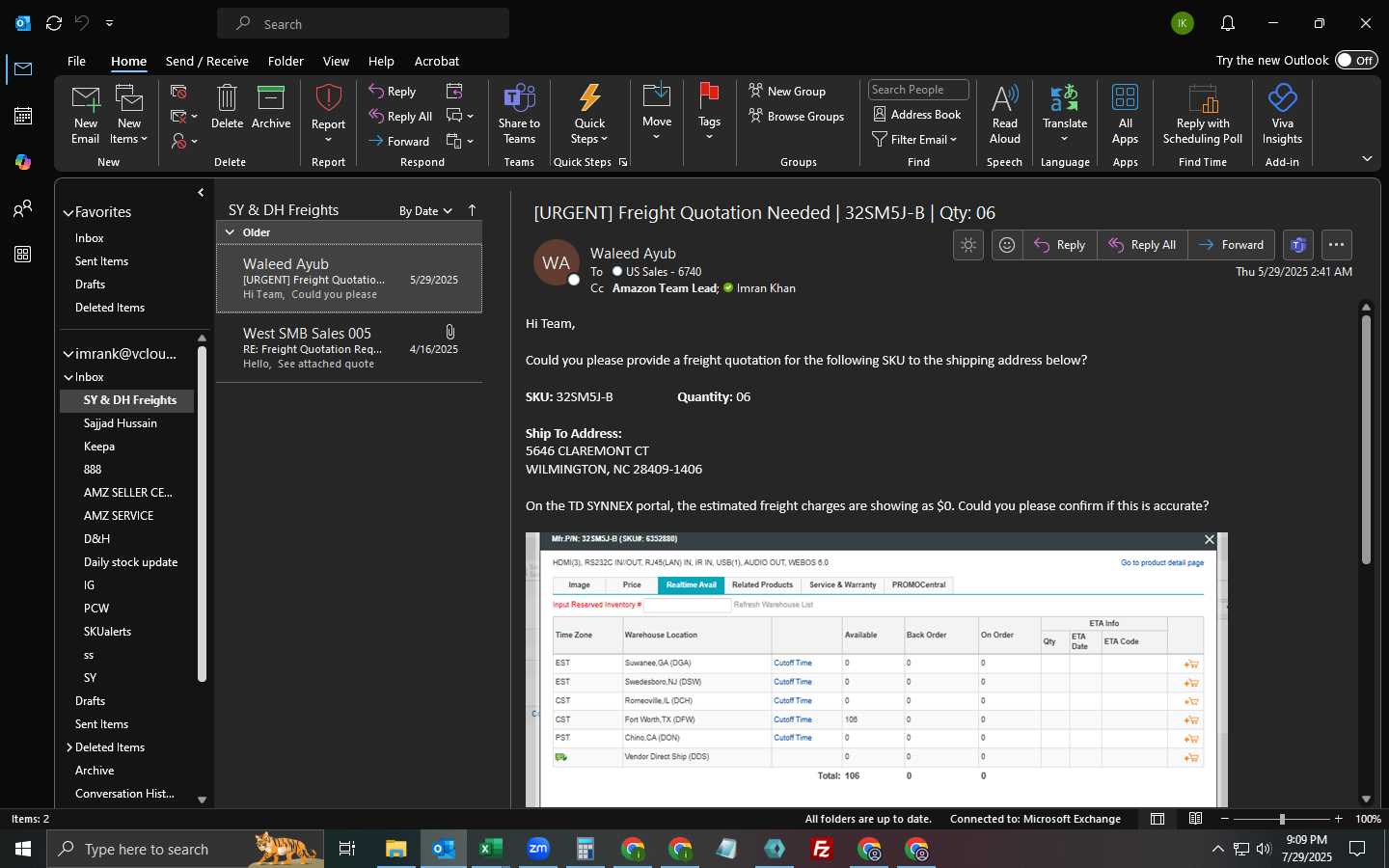
Task: Switch to the Folder tab
Action: (286, 61)
